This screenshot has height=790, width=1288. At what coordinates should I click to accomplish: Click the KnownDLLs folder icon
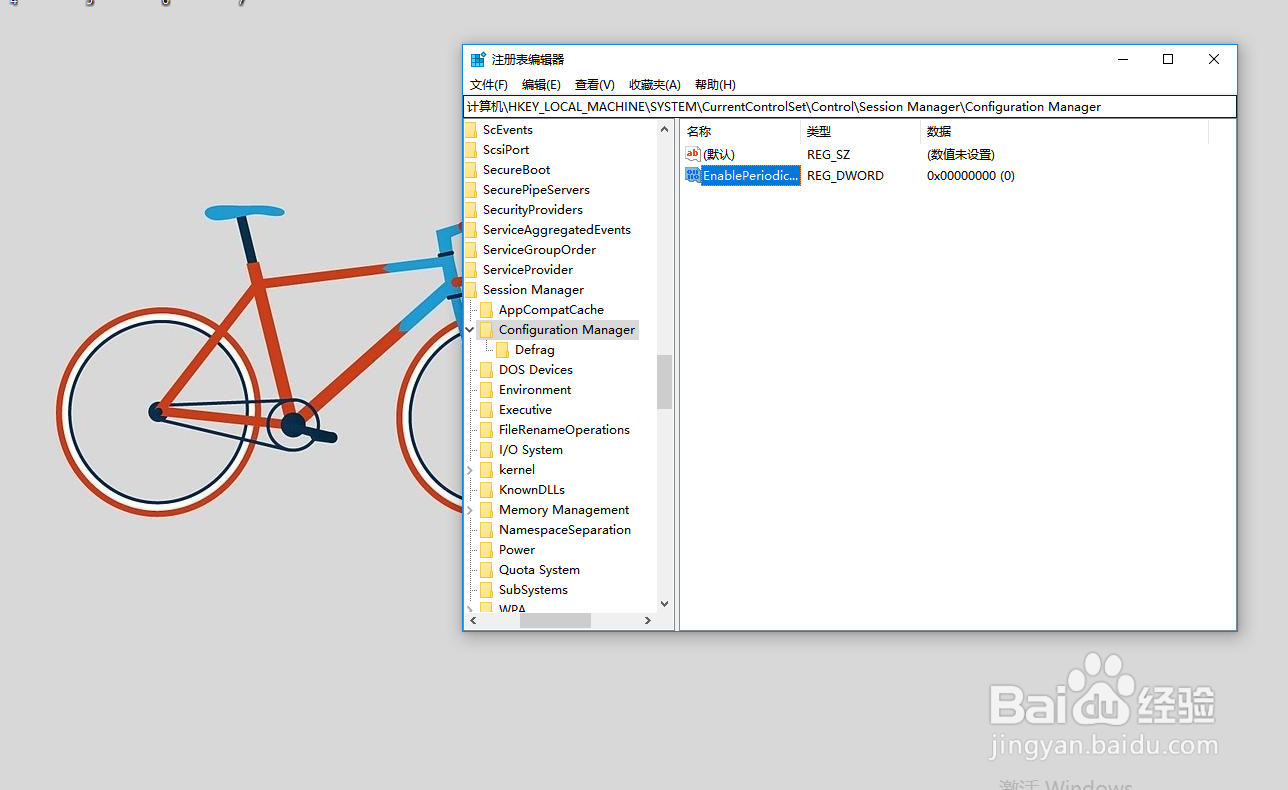coord(487,490)
